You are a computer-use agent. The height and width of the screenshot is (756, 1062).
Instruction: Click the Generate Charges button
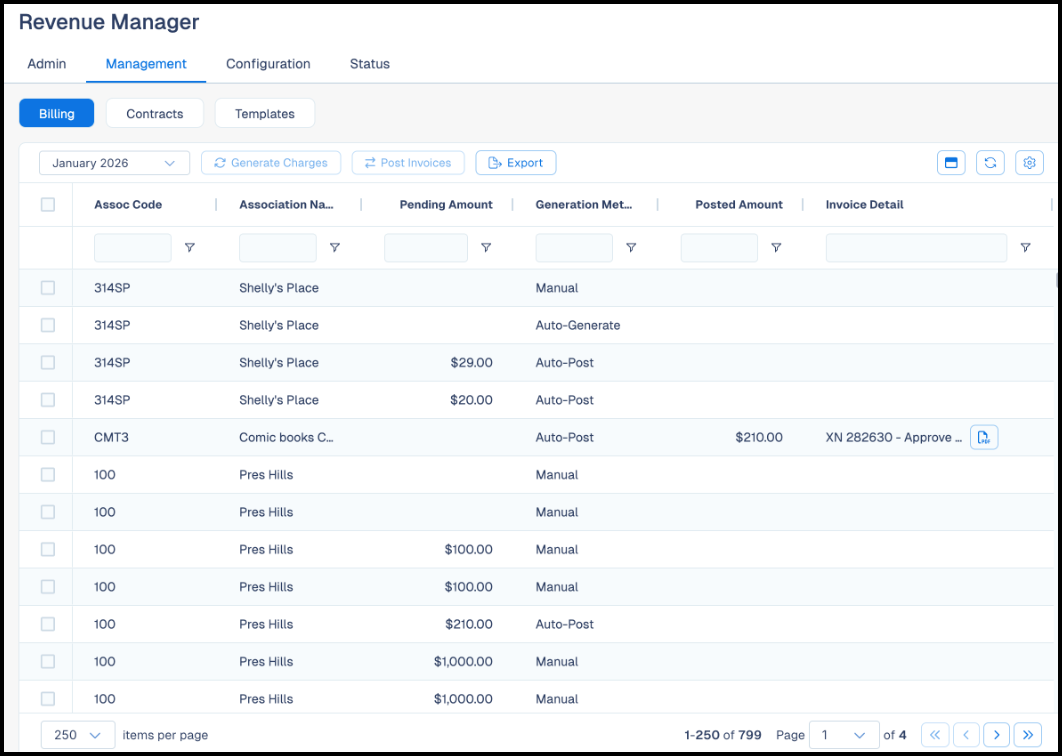coord(271,163)
